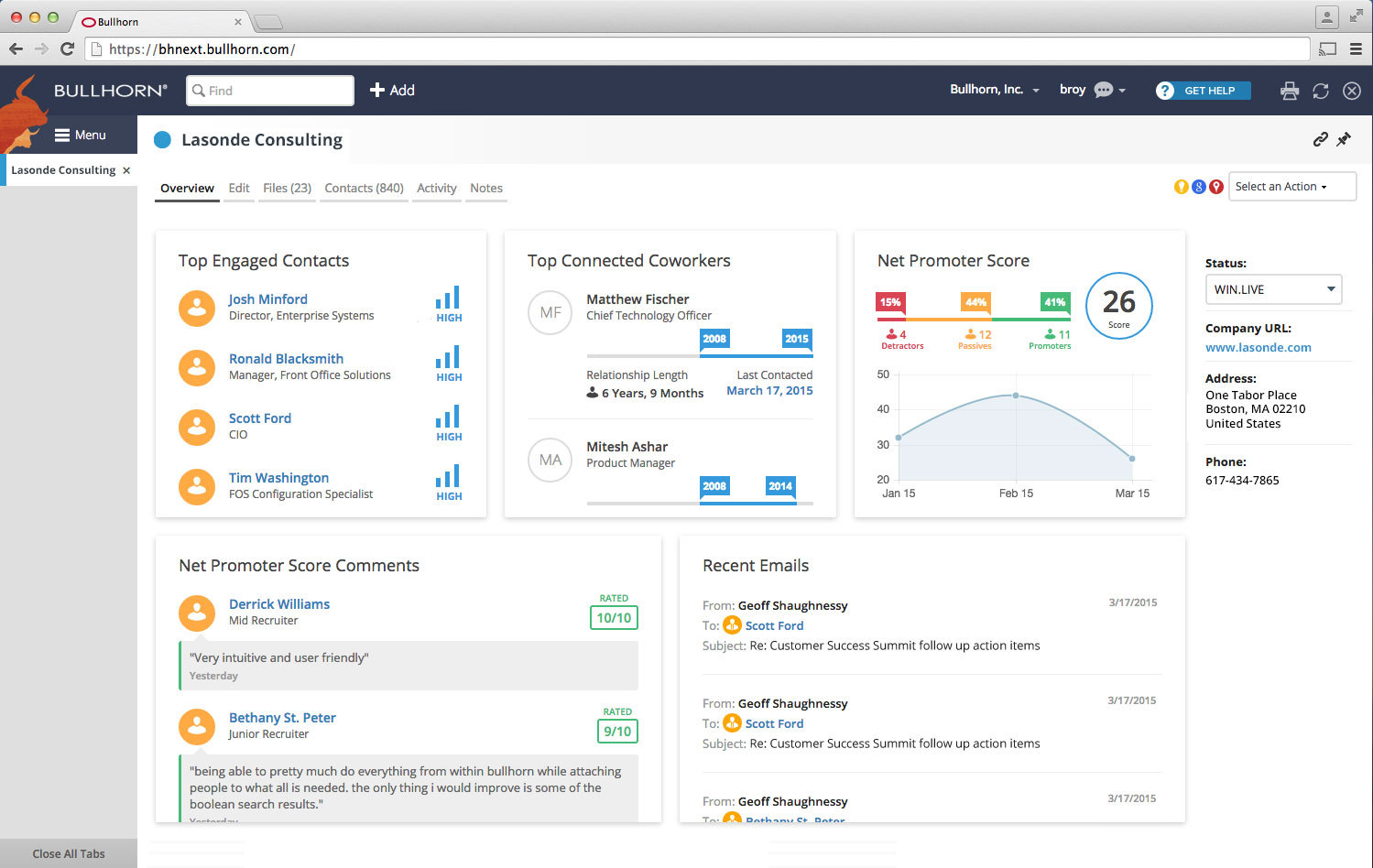Open the Menu hamburger button
Screen dimensions: 1373x868
(81, 135)
